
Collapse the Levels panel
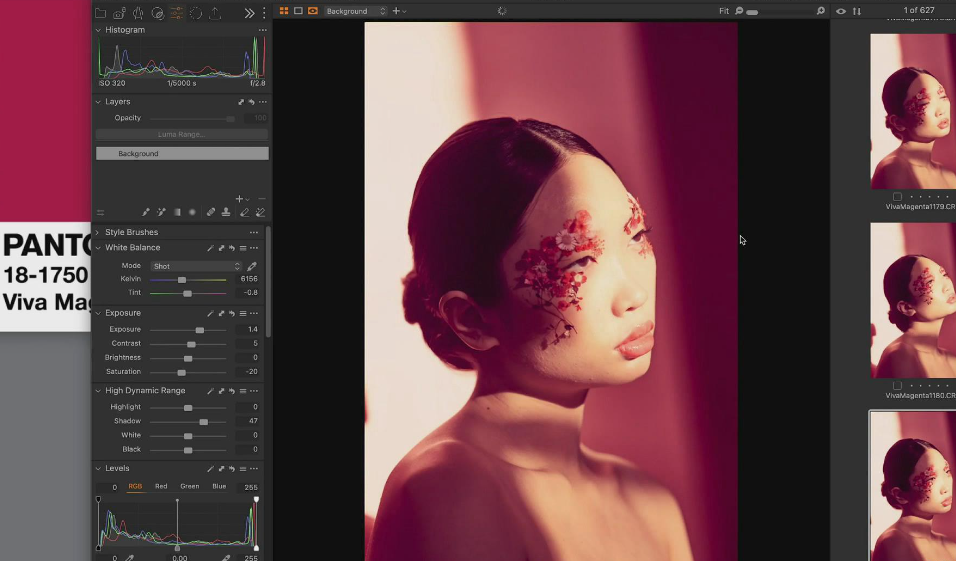(98, 468)
